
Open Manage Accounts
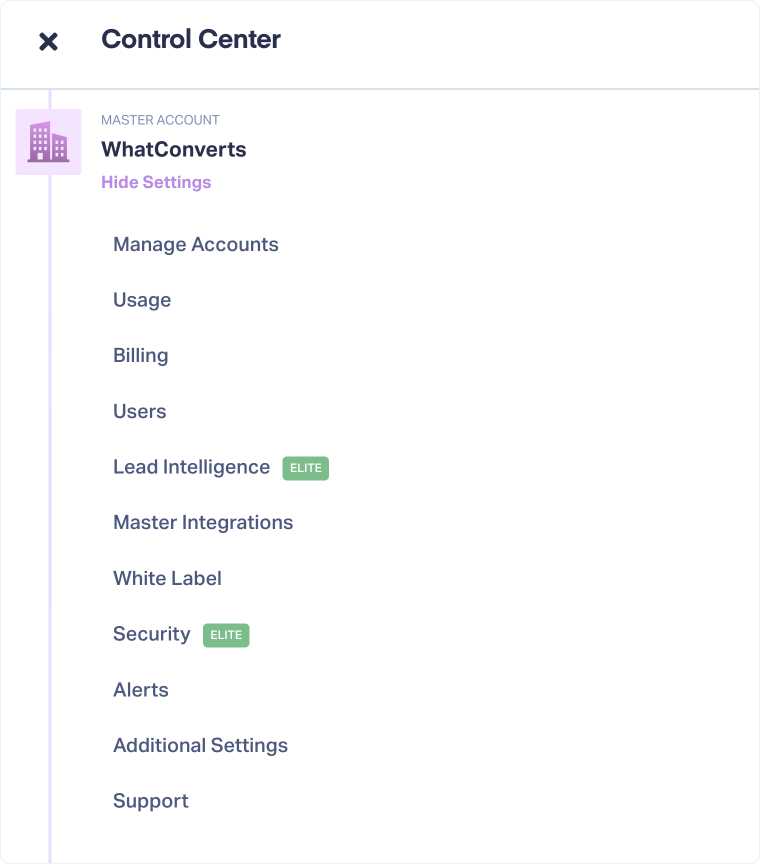tap(196, 245)
